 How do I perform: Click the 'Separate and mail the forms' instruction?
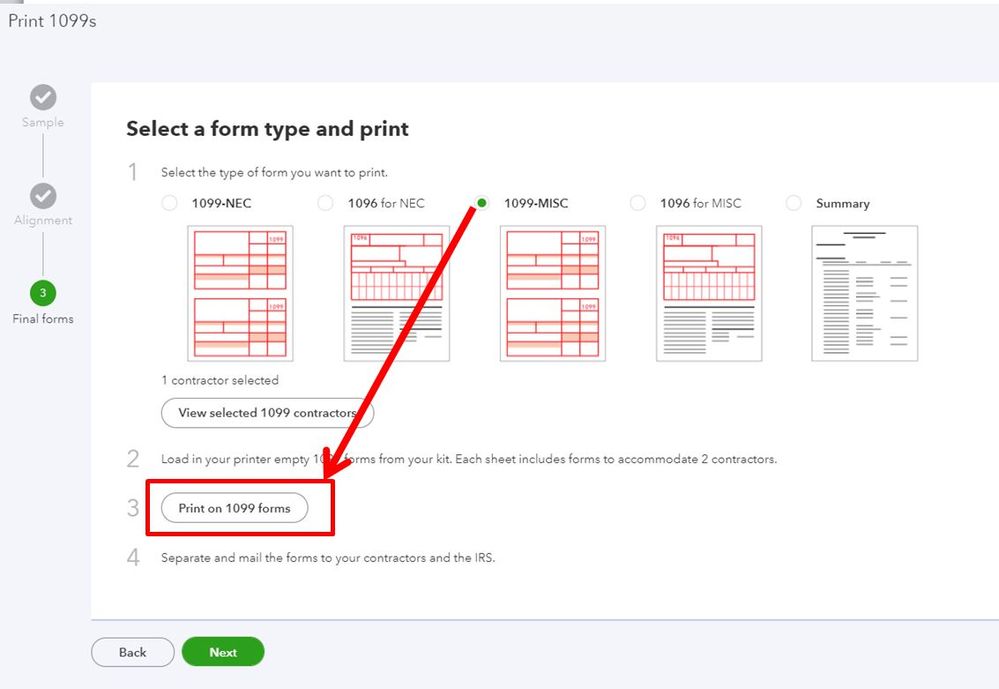[327, 558]
